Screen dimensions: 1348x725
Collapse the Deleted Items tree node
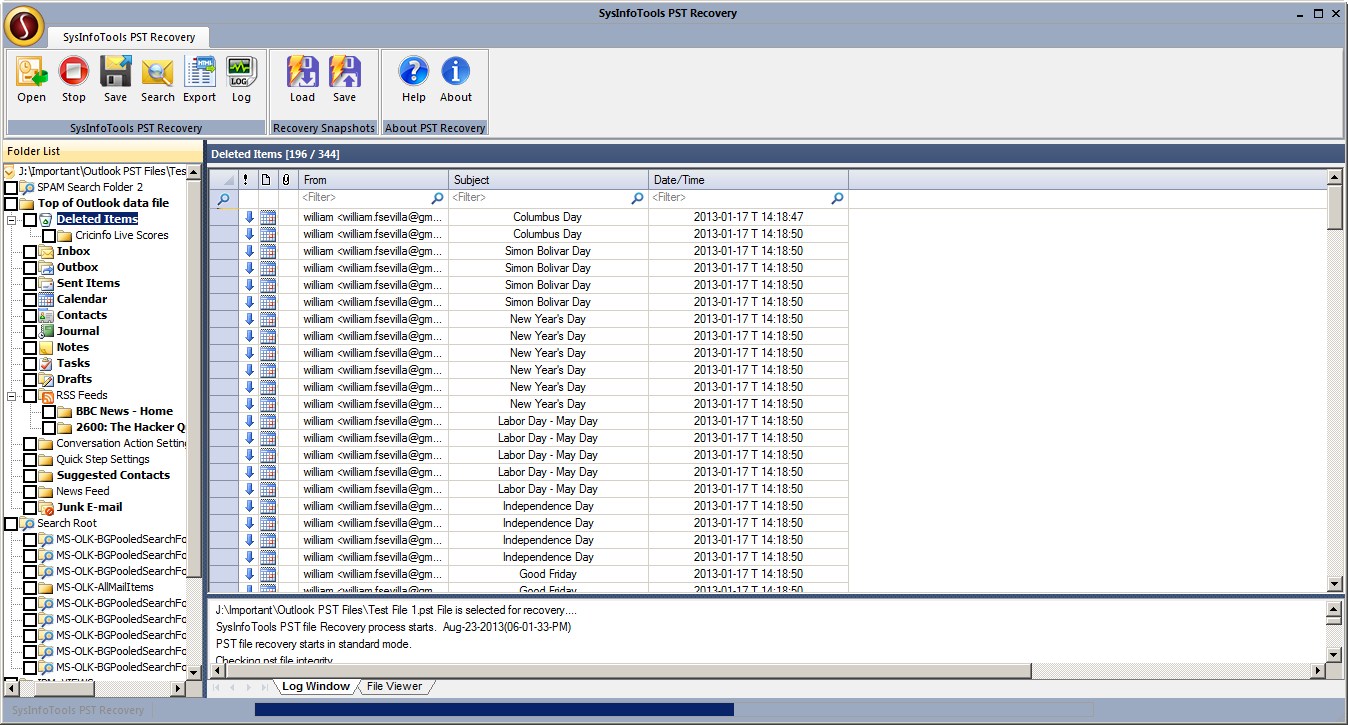(11, 219)
